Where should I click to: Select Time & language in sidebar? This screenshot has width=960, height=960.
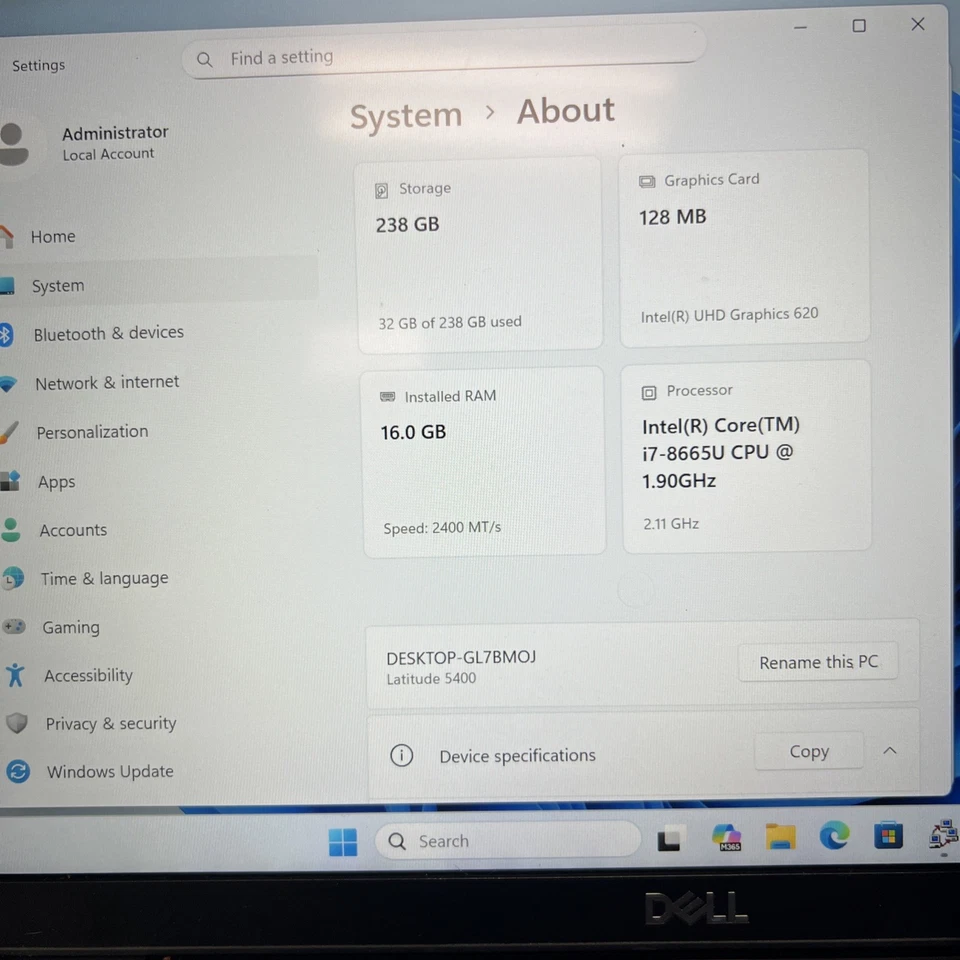pos(103,578)
